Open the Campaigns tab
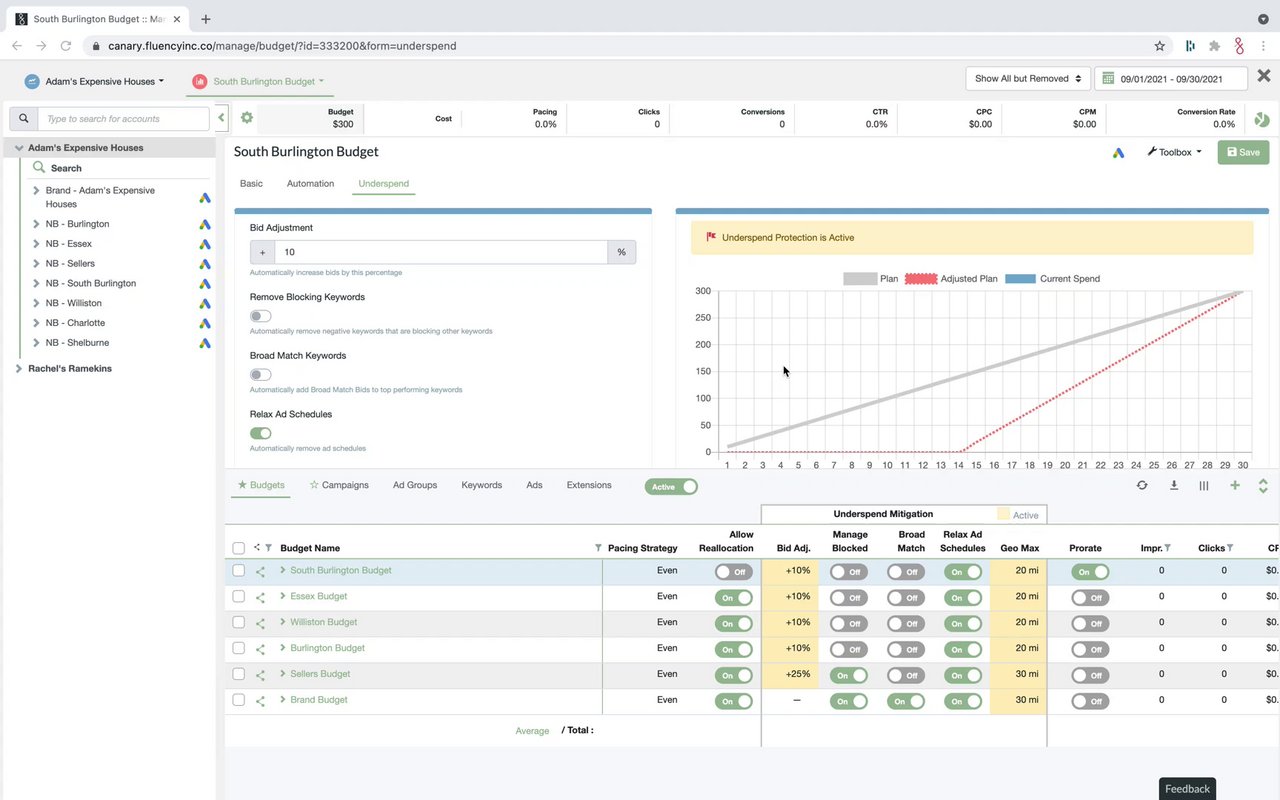This screenshot has height=800, width=1280. 339,485
